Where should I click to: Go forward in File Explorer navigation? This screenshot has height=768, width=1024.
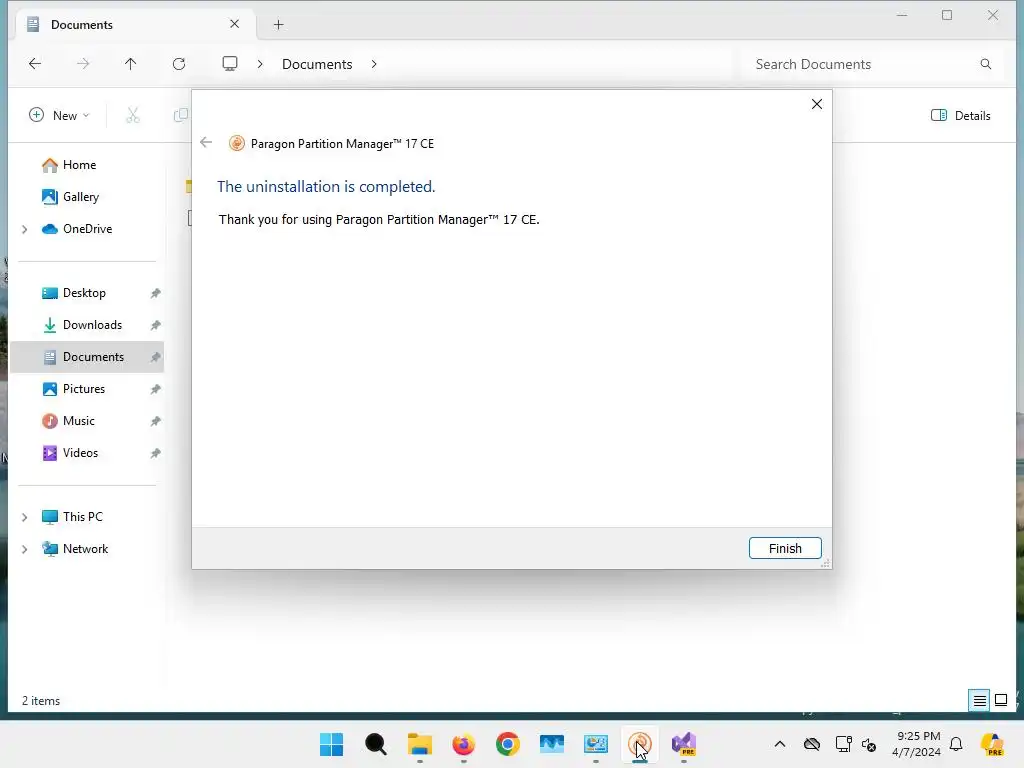[83, 63]
